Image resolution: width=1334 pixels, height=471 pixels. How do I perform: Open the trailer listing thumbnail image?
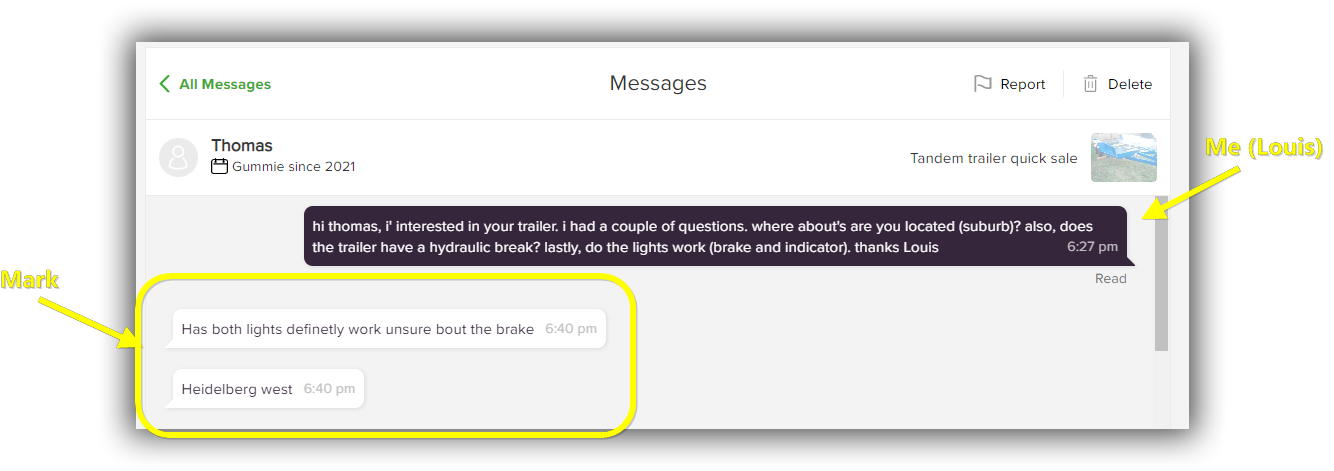1124,157
